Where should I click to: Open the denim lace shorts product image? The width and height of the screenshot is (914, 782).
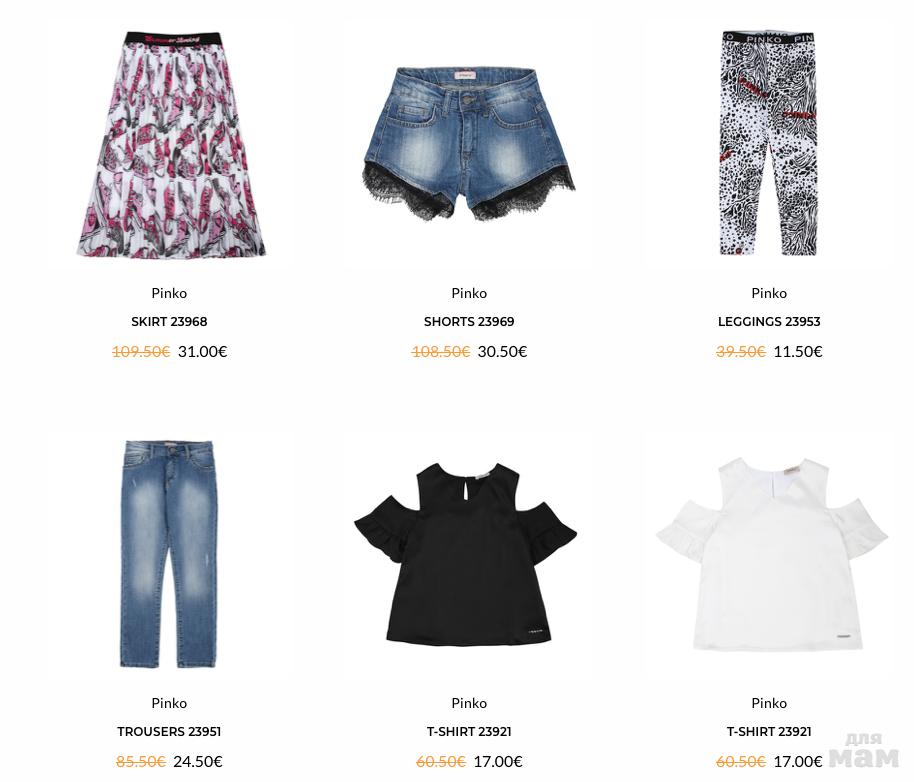(x=469, y=145)
